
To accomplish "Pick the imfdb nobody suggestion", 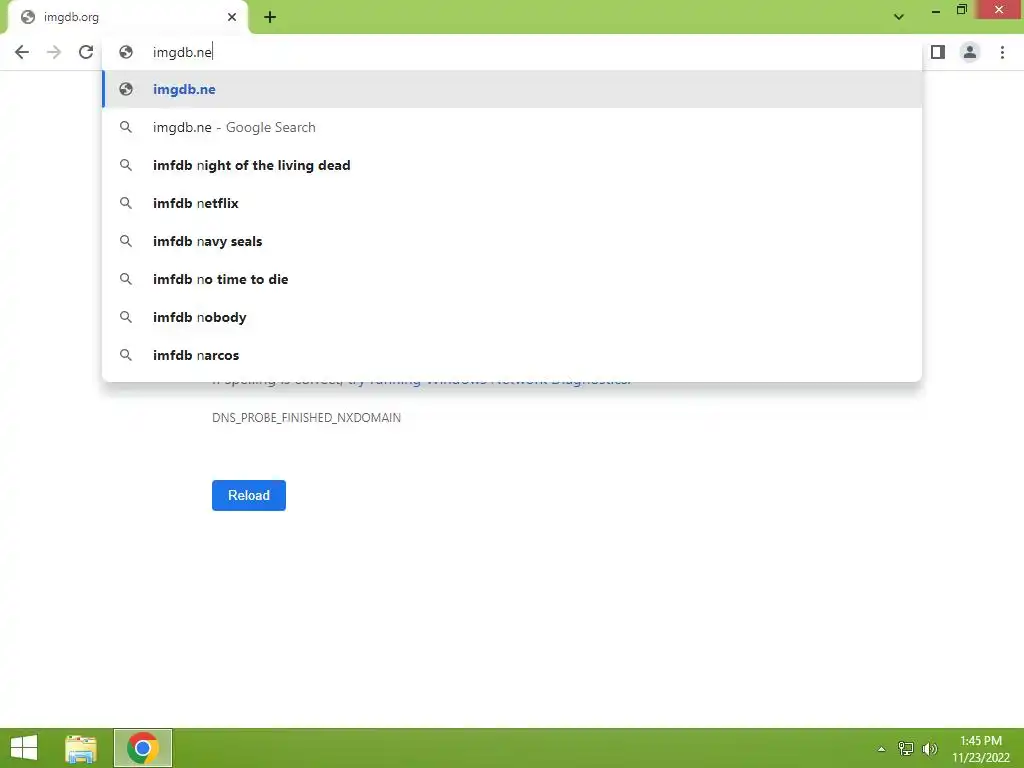I will point(512,317).
